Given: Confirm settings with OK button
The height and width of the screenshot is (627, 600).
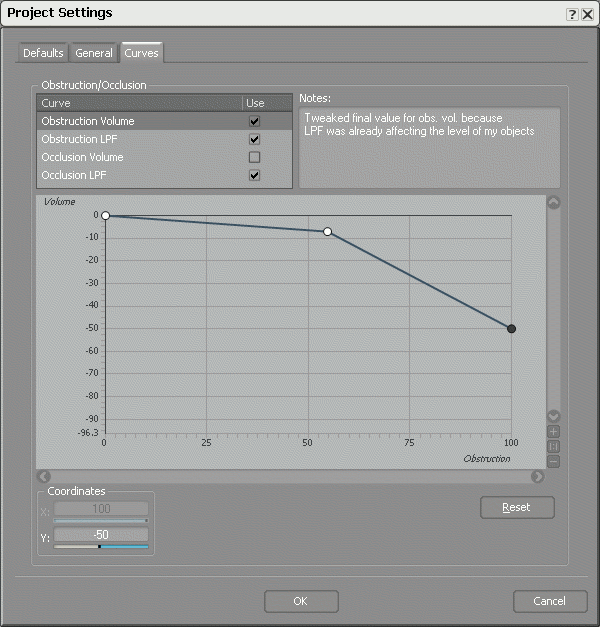Looking at the screenshot, I should tap(301, 601).
